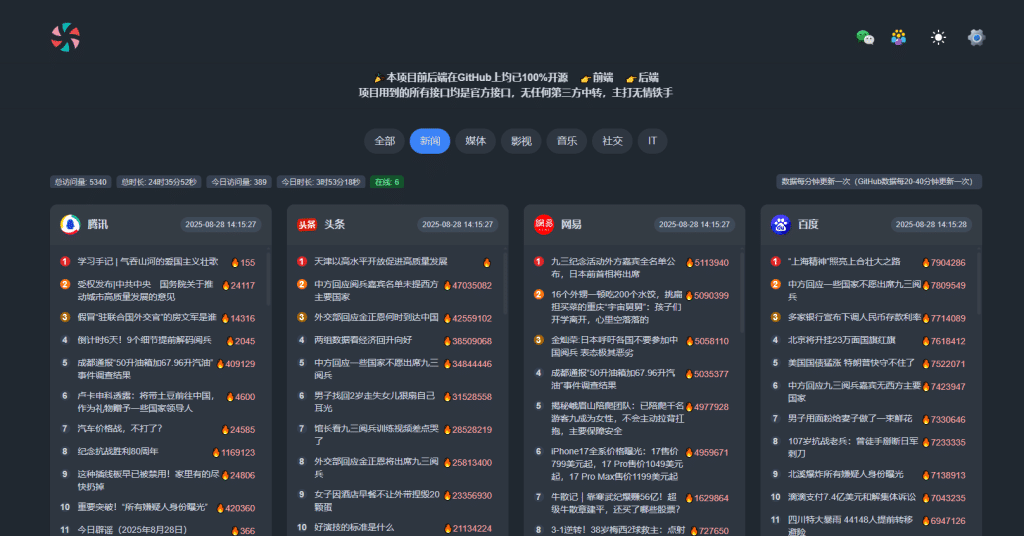Click 腾讯 card timestamp 14:15:27
Viewport: 1024px width, 536px height.
point(221,224)
